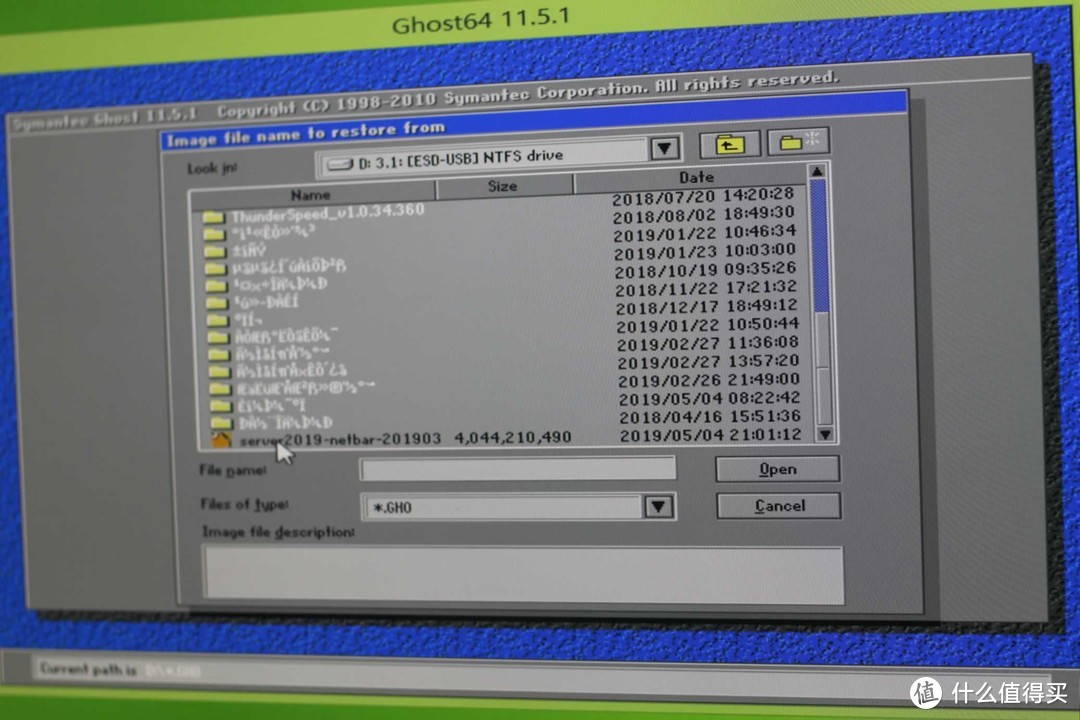Sort by the Size column header
1080x720 pixels.
point(503,186)
